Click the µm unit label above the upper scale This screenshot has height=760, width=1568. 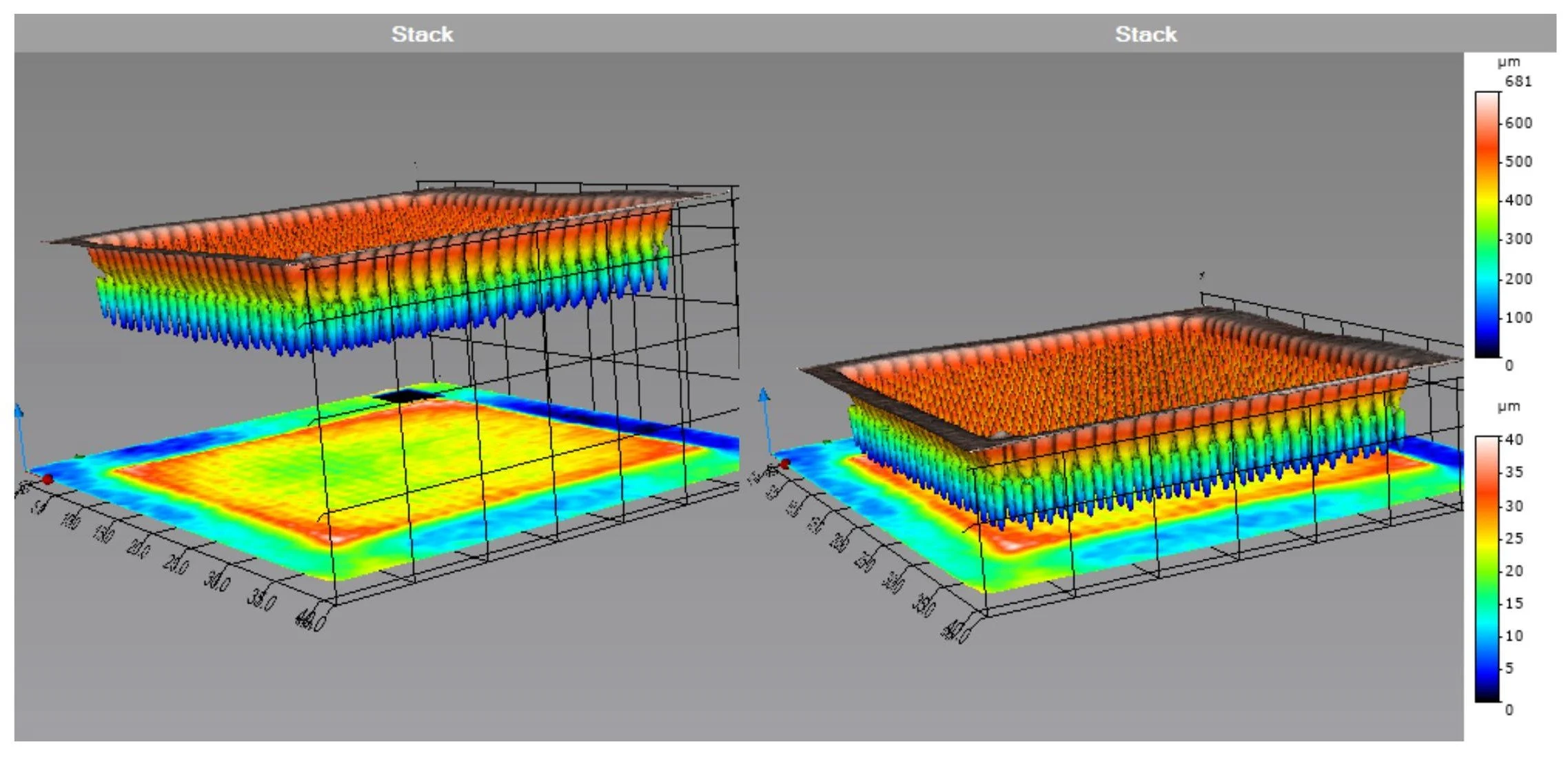tap(1508, 62)
